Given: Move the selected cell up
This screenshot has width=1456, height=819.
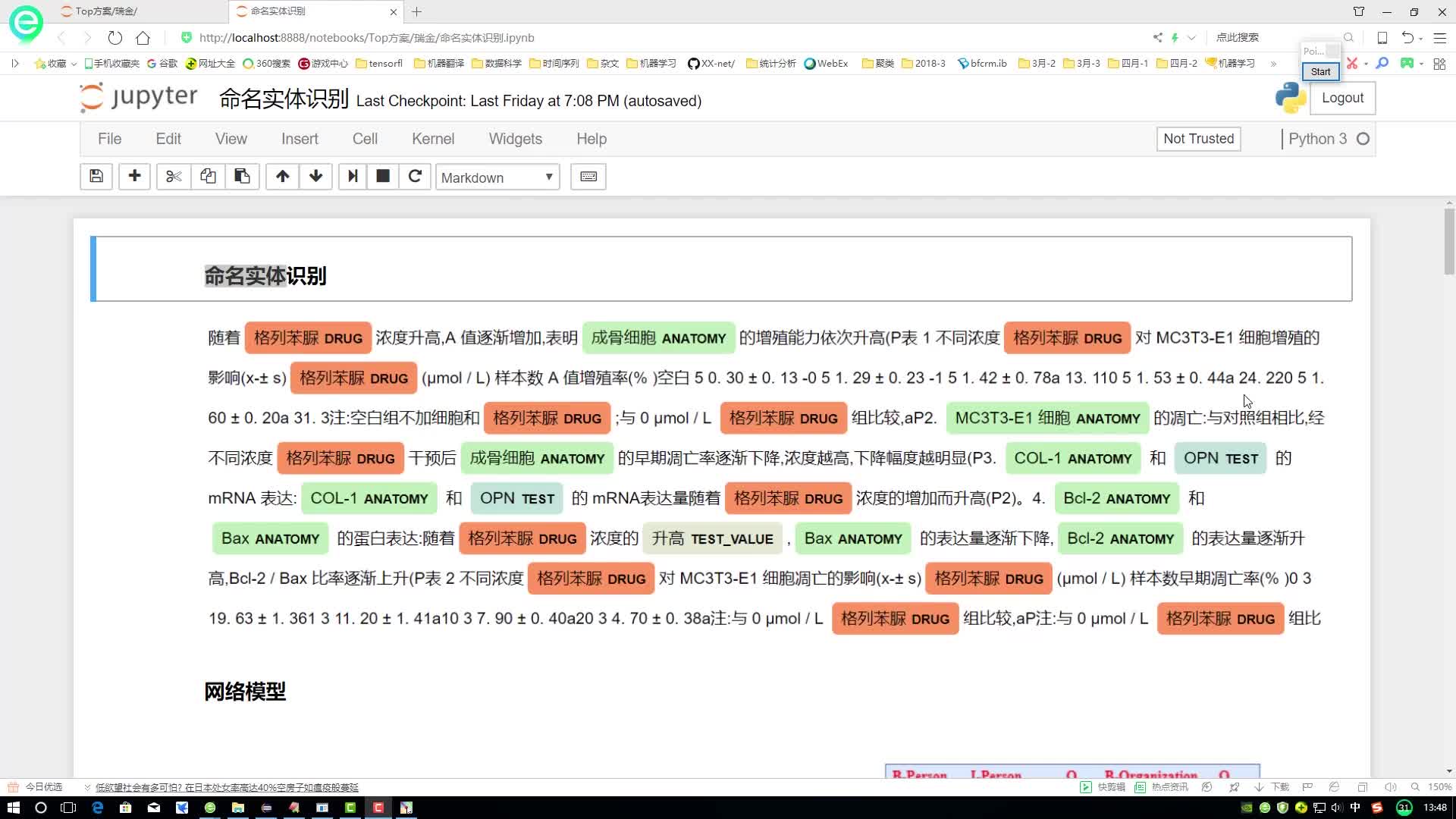Looking at the screenshot, I should [x=282, y=177].
